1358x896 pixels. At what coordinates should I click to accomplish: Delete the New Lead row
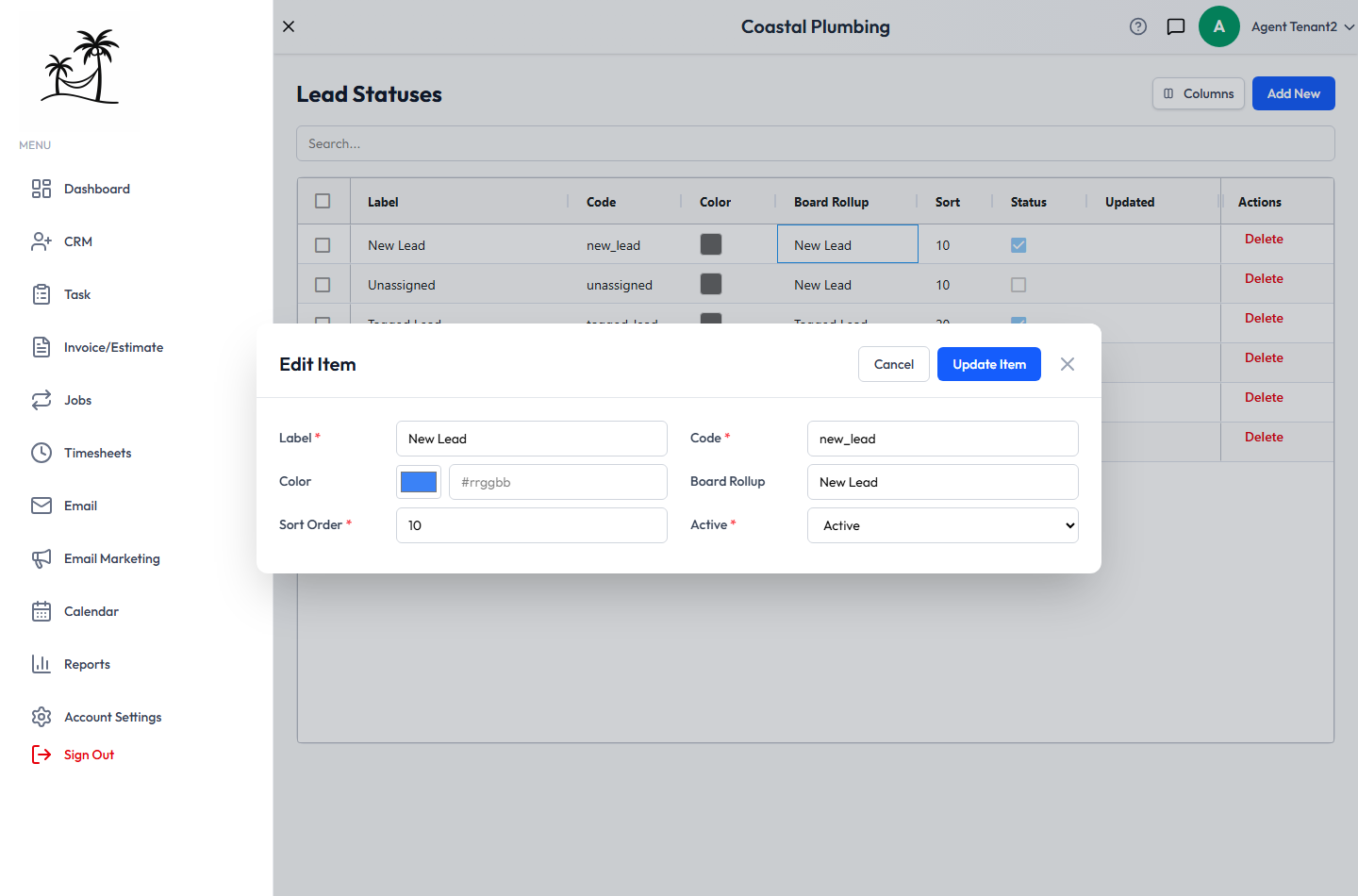(x=1264, y=239)
